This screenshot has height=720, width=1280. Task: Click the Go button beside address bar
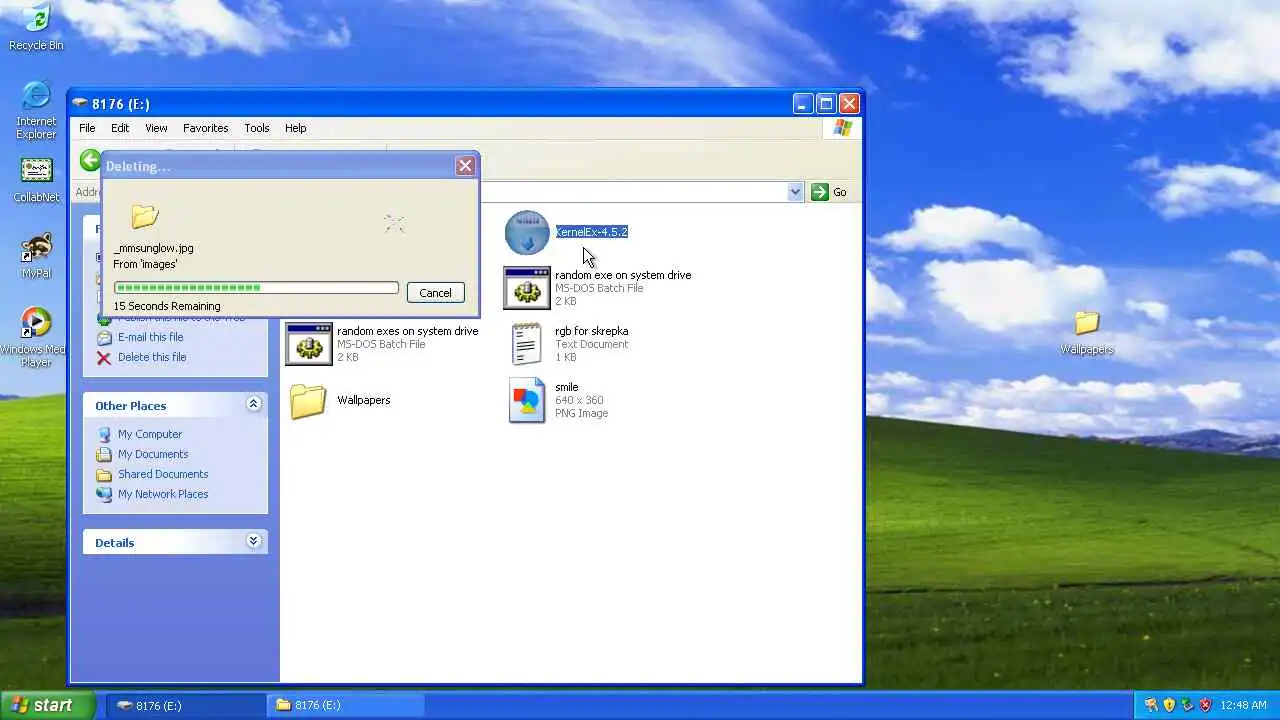click(830, 192)
